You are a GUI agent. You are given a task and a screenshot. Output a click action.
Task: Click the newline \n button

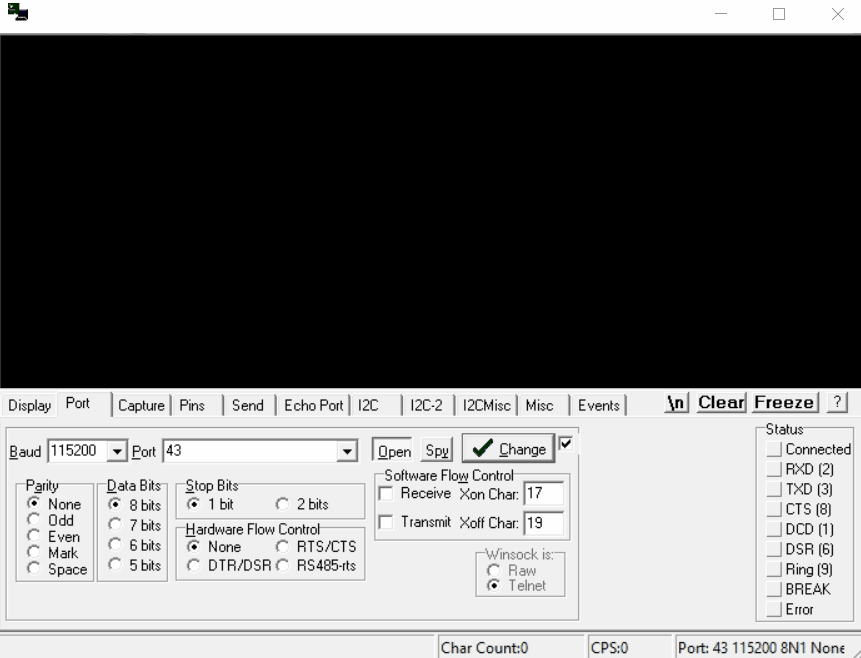679,403
